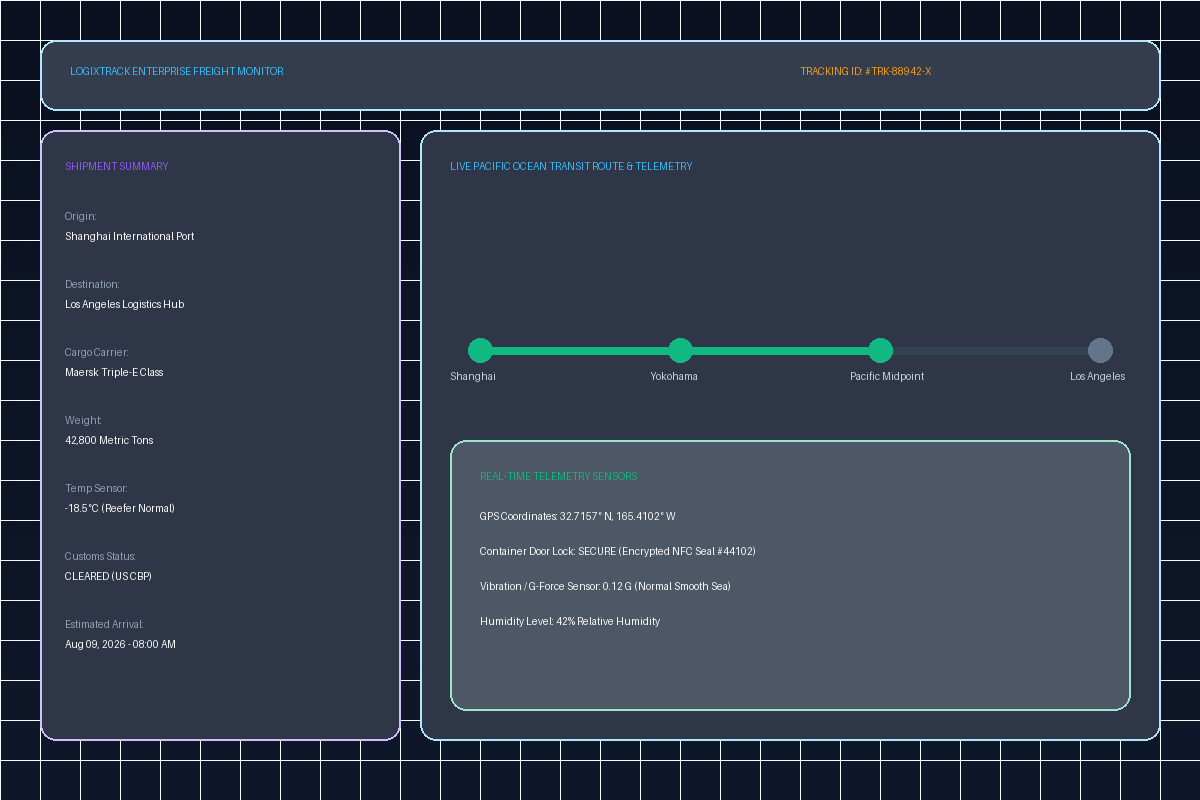
Task: Click the Origin field label
Action: 81,216
